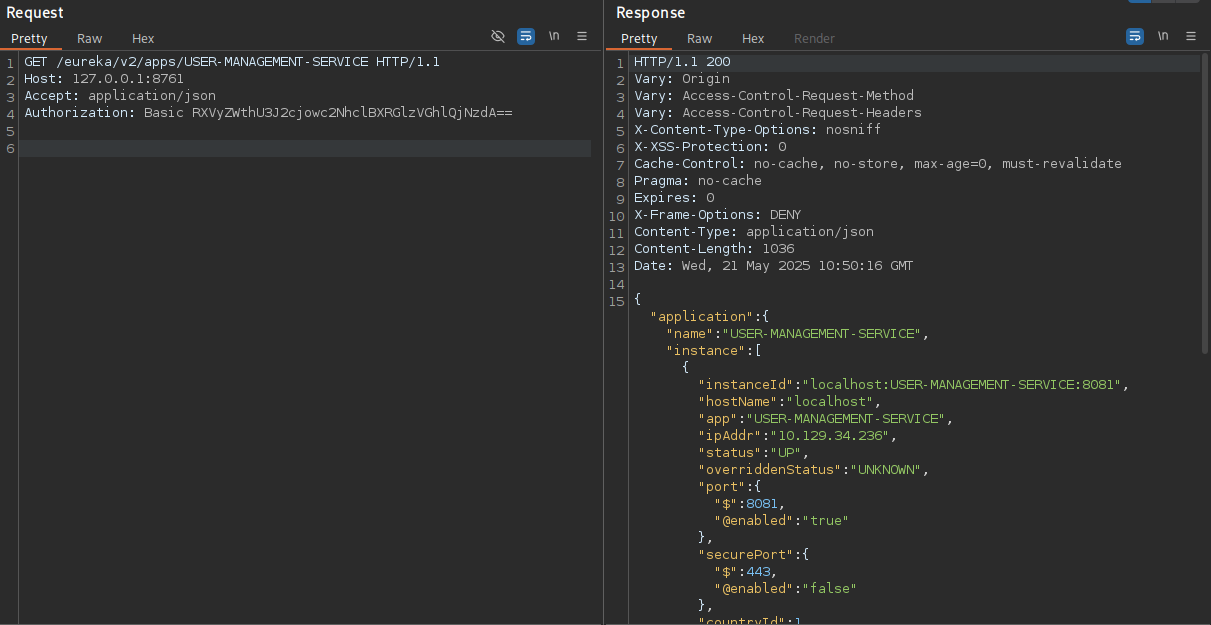Click the "port":{ JSON line
The image size is (1211, 625).
(730, 487)
